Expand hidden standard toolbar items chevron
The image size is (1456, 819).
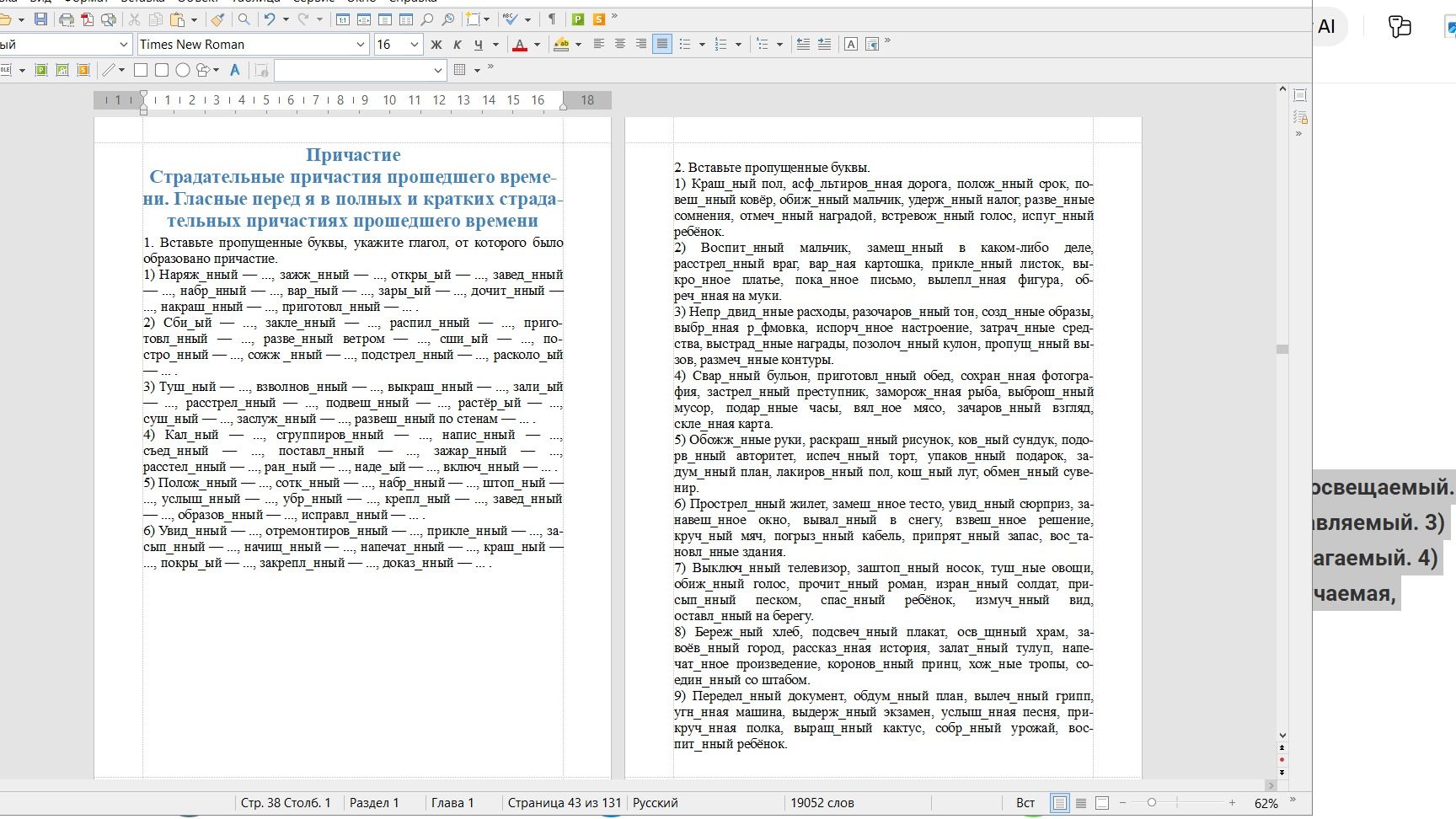click(x=614, y=17)
